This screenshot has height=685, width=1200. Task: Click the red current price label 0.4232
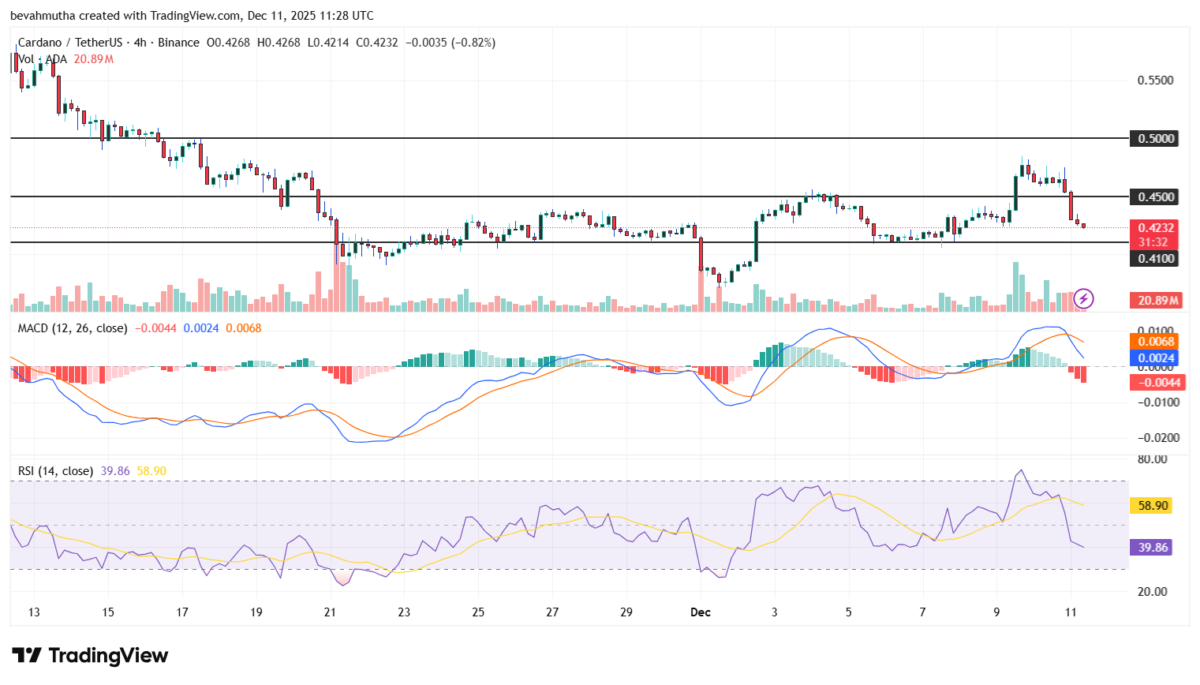[x=1152, y=228]
